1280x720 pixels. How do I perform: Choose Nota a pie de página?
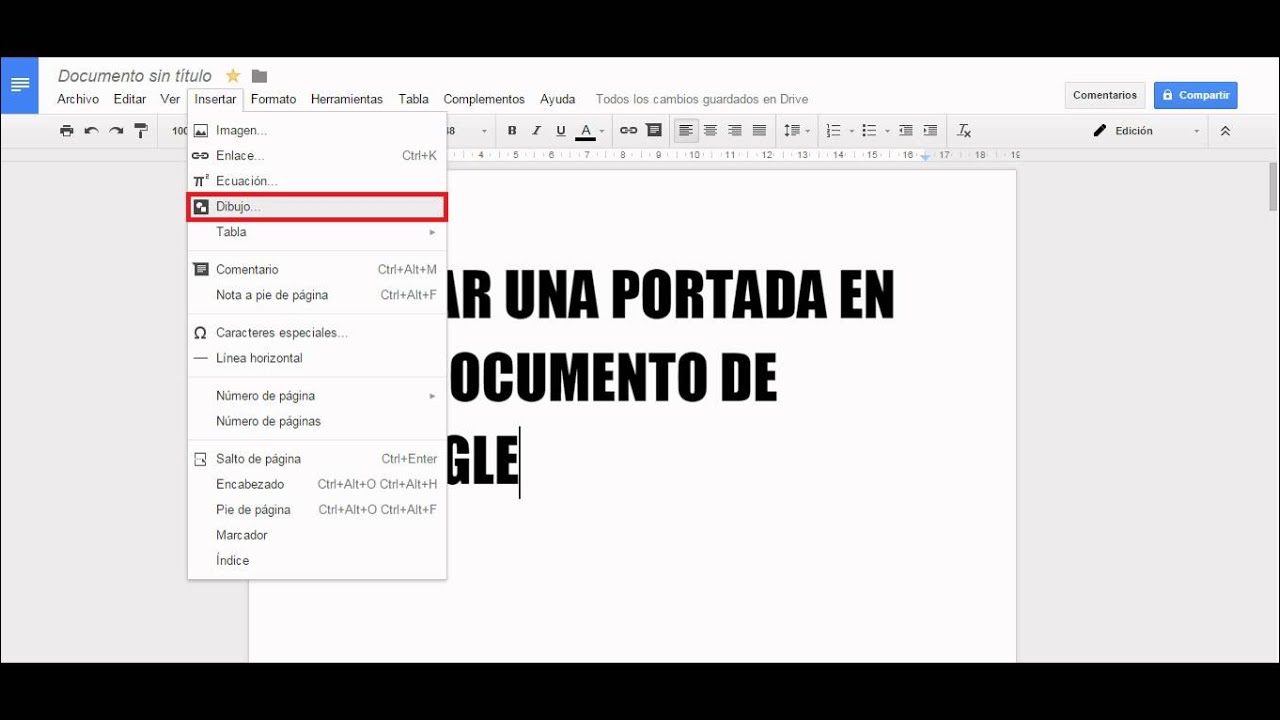pos(317,295)
